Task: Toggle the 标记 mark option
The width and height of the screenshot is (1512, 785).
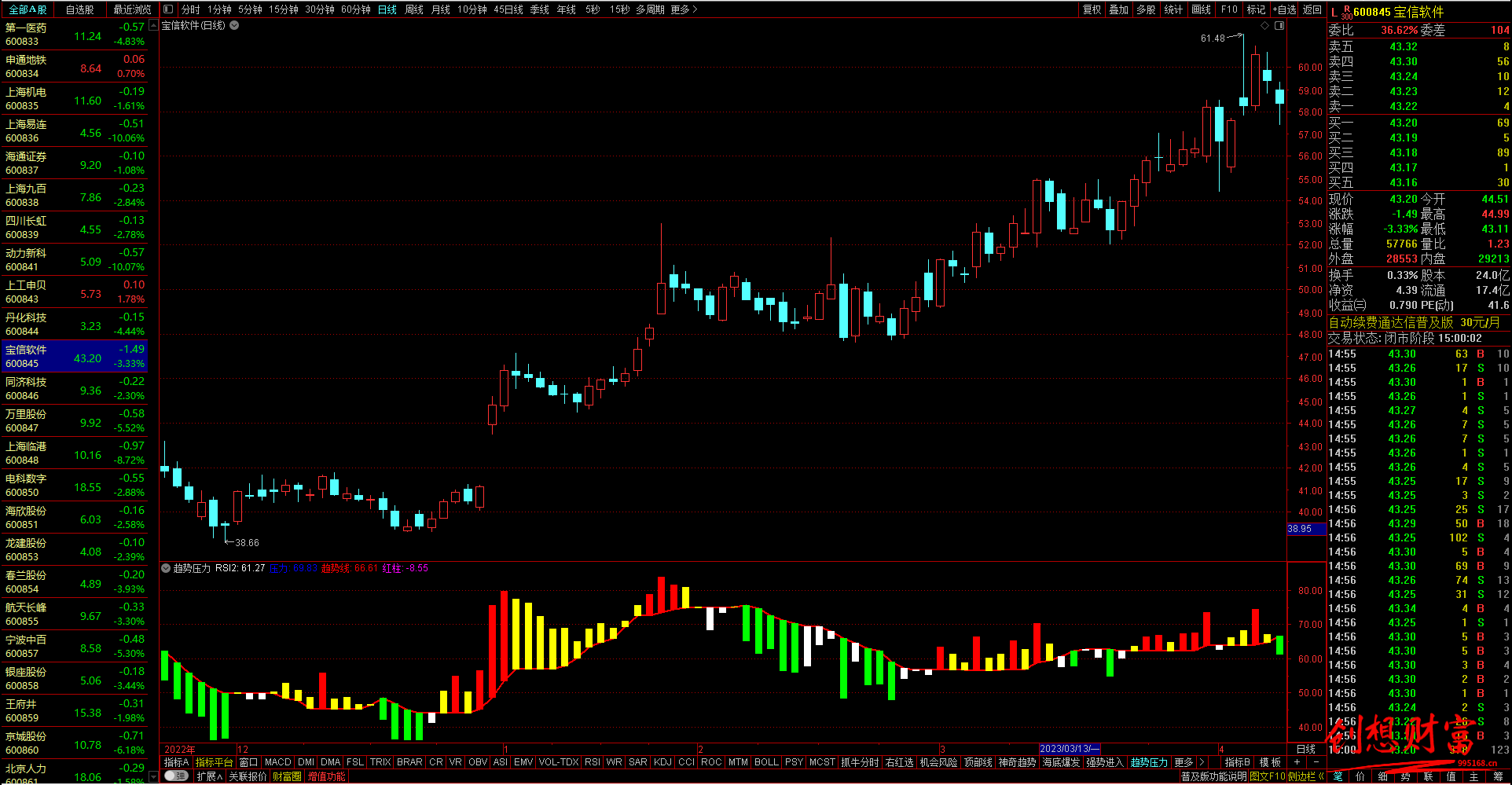Action: (x=1257, y=9)
